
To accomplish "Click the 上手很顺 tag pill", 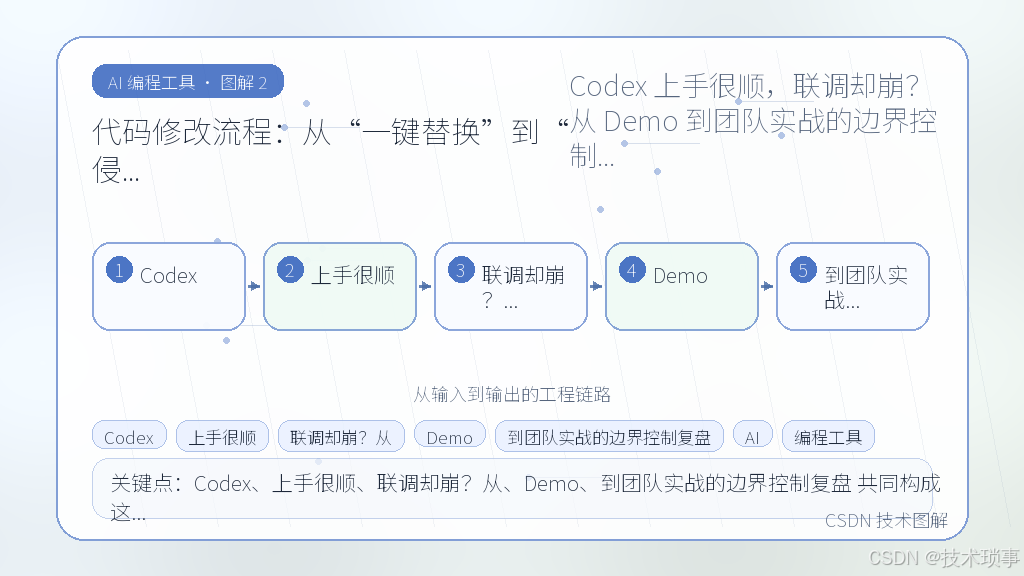I will (222, 436).
